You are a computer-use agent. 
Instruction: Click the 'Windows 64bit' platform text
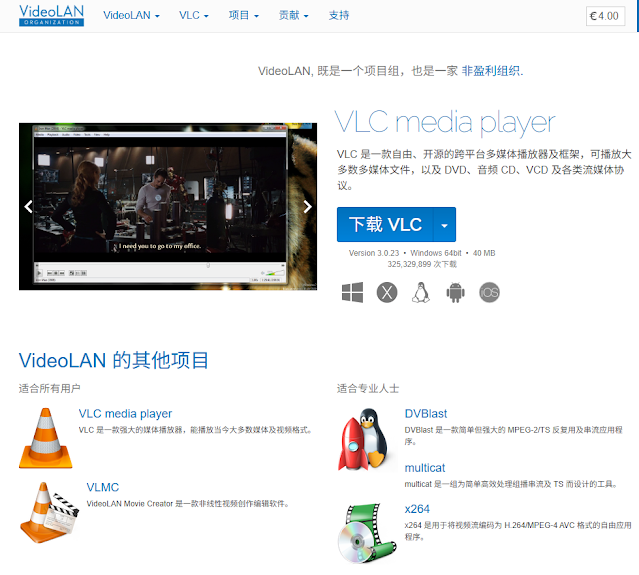436,253
